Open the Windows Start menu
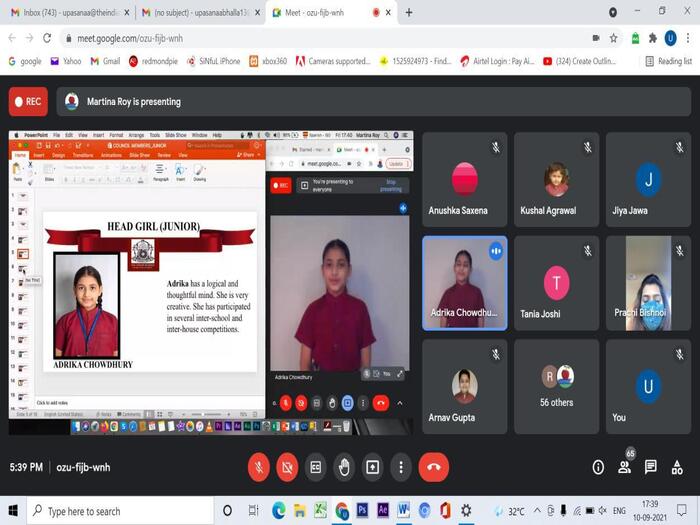The image size is (700, 525). pos(13,511)
